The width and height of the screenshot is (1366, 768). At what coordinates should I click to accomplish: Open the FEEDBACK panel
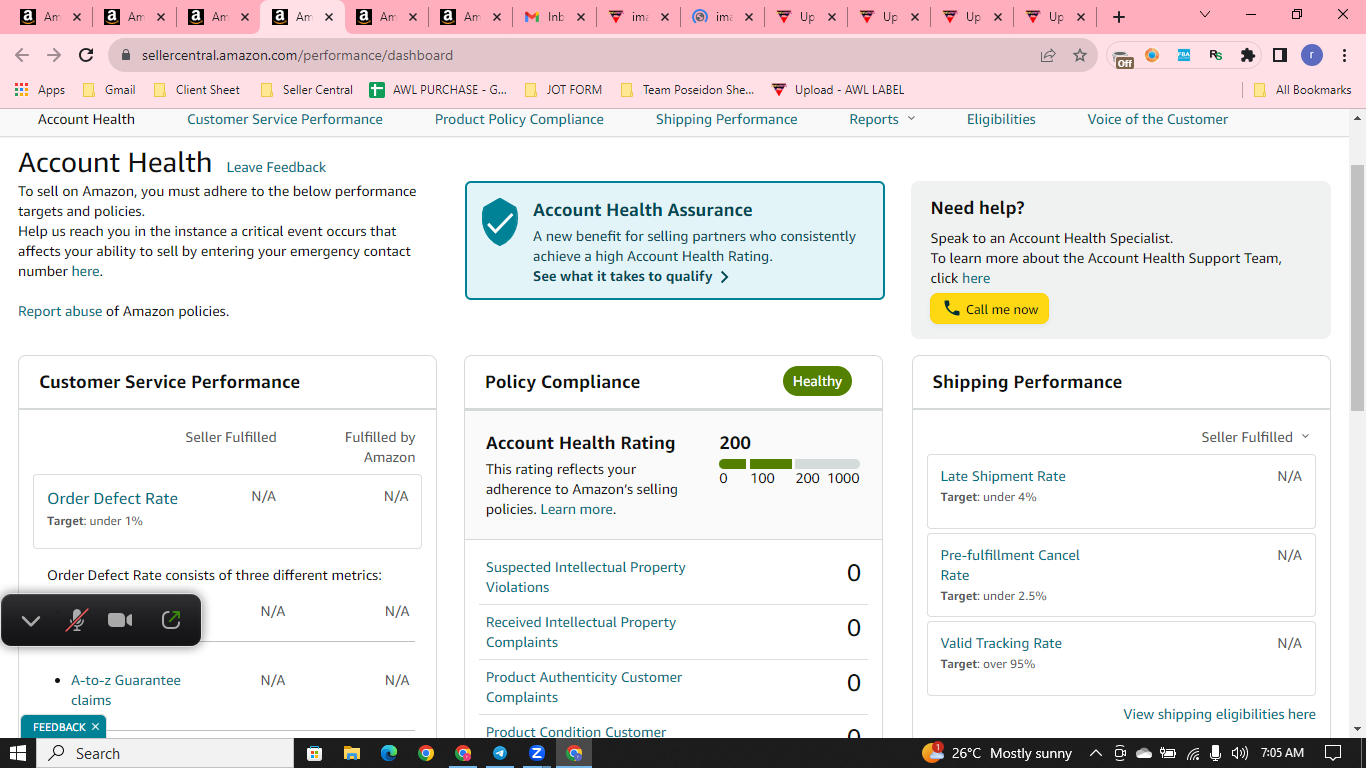click(x=59, y=727)
